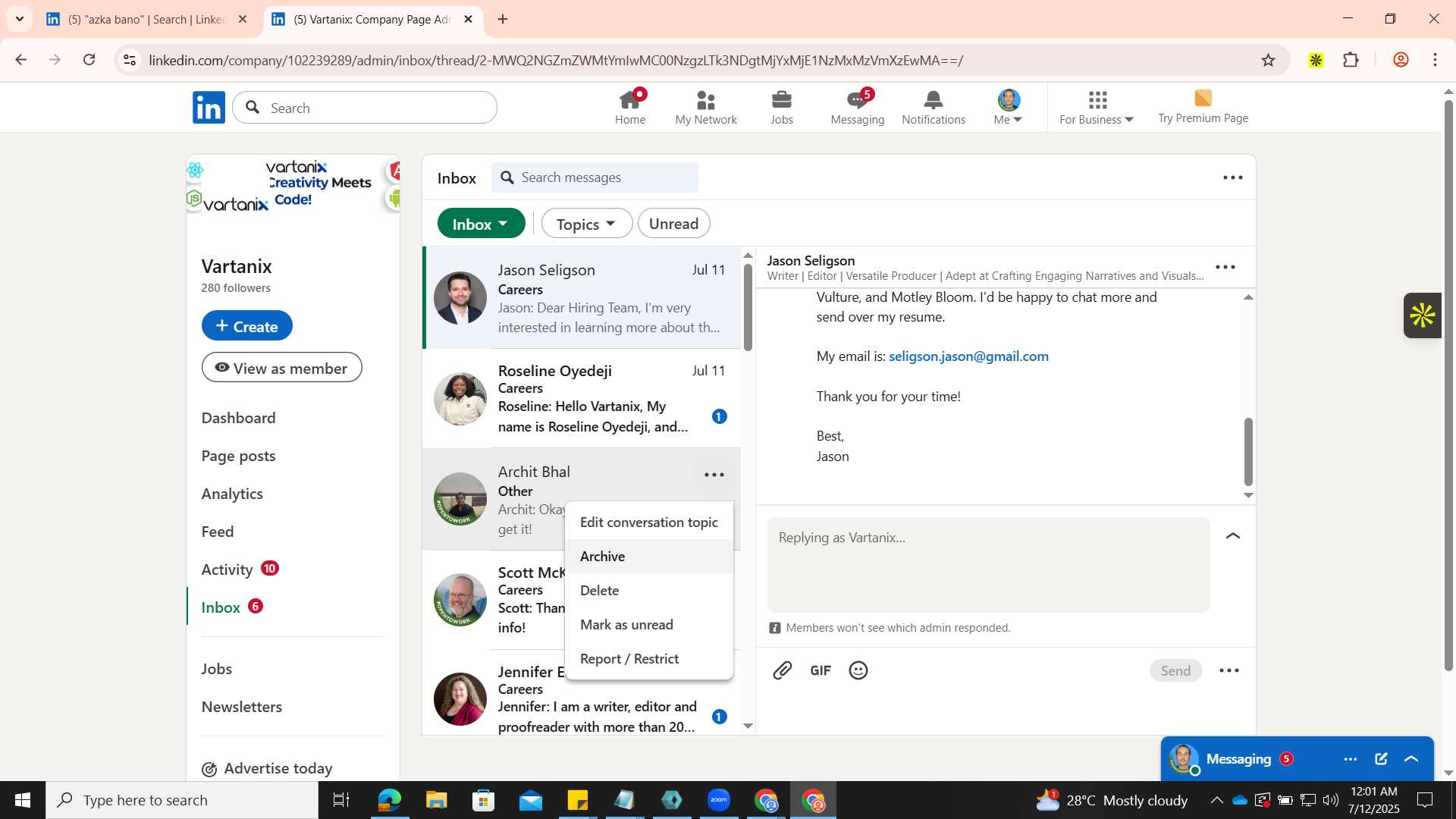Toggle the Unread filter
The width and height of the screenshot is (1456, 819).
[x=673, y=224]
